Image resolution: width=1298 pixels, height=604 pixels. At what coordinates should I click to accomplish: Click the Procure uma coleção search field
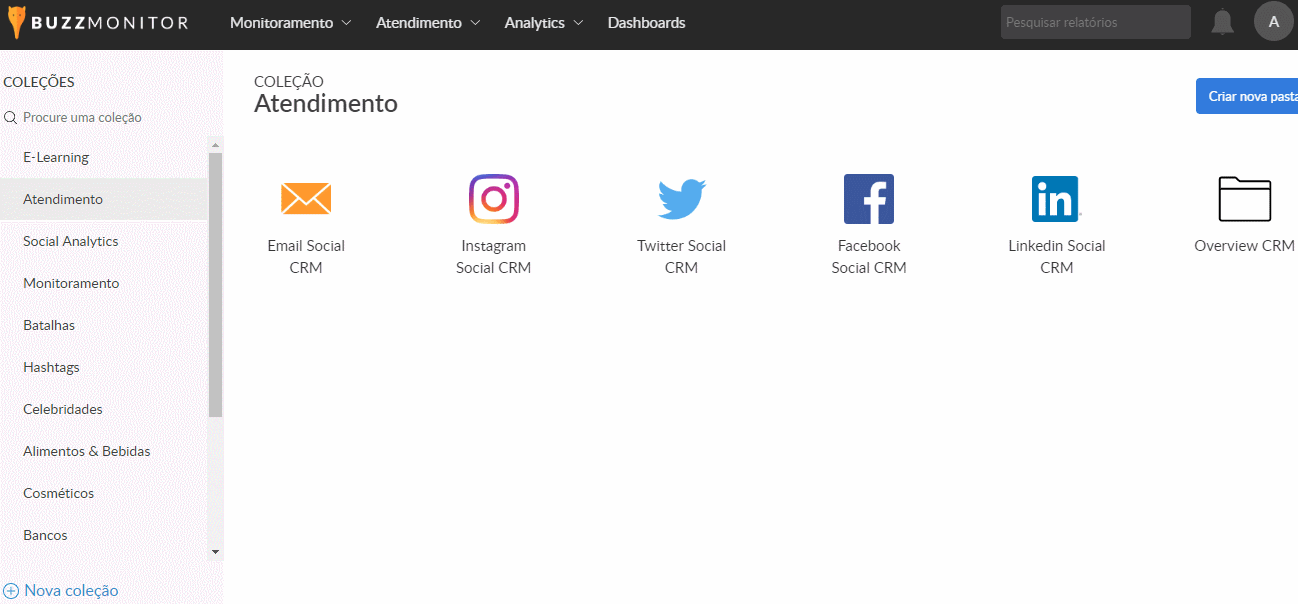pos(82,117)
